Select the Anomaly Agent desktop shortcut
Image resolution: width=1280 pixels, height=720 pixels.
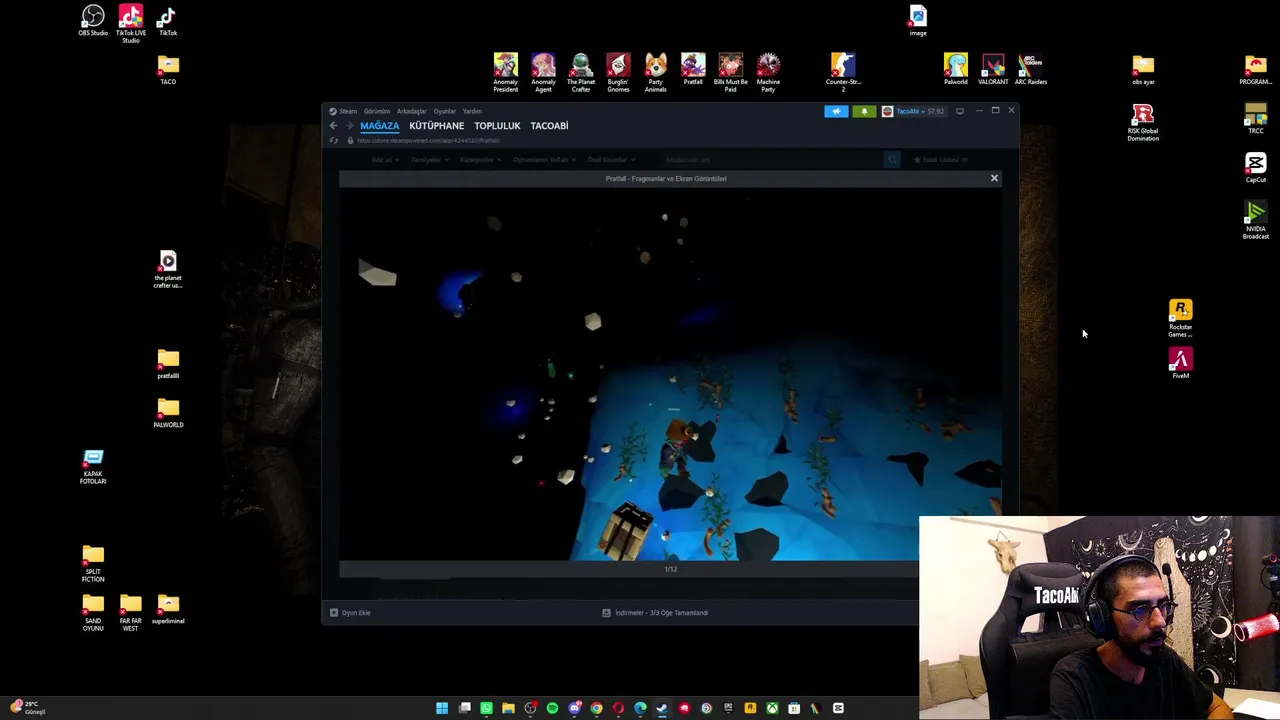(543, 73)
